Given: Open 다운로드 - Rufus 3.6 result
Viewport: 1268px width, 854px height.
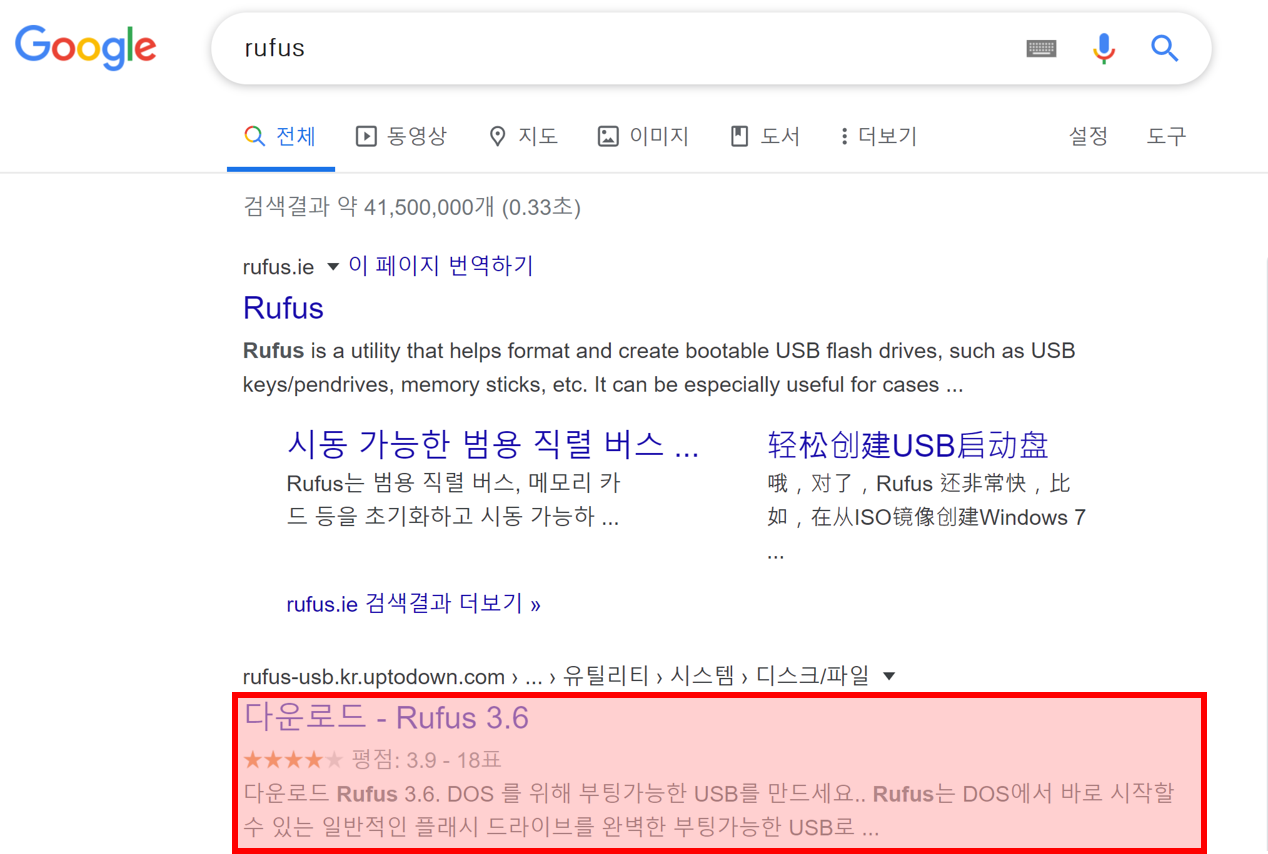Looking at the screenshot, I should click(x=386, y=718).
